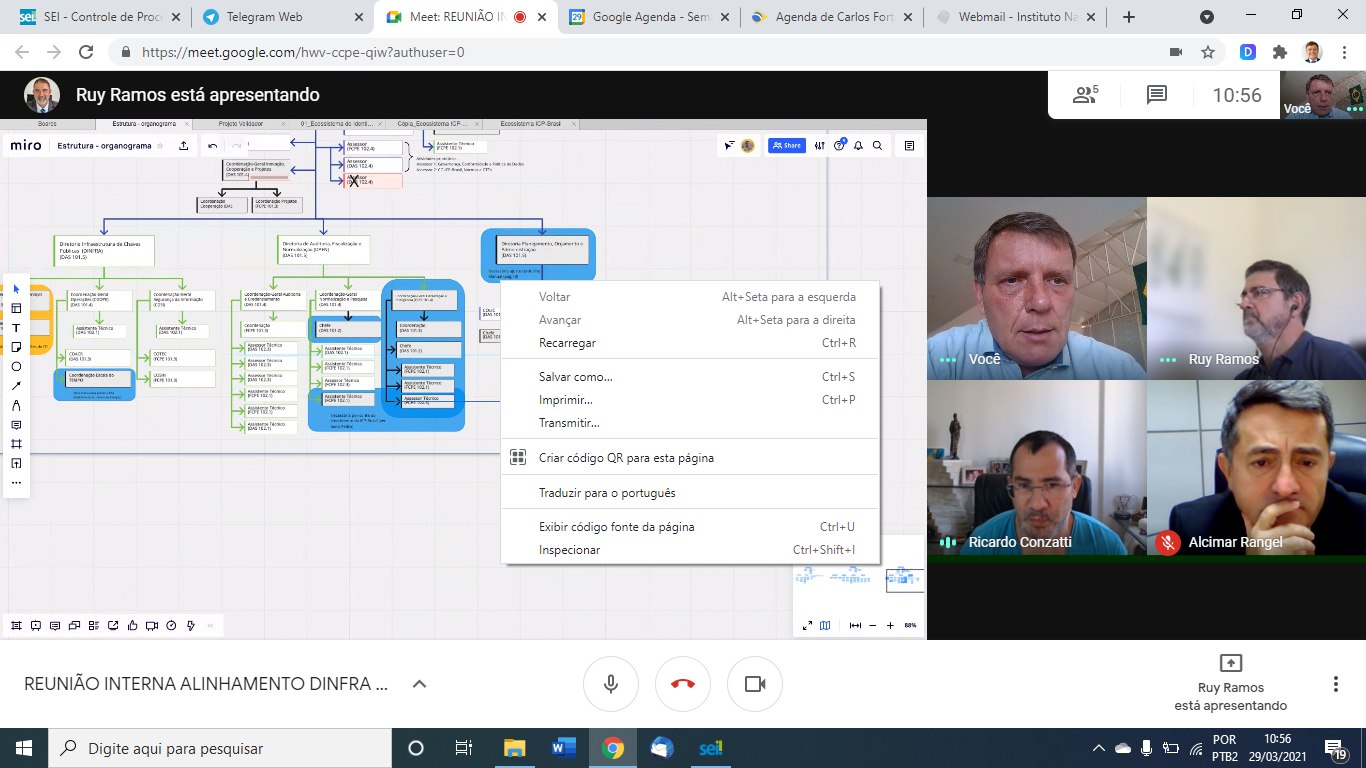Open Chrome extensions puzzle icon

click(1280, 52)
